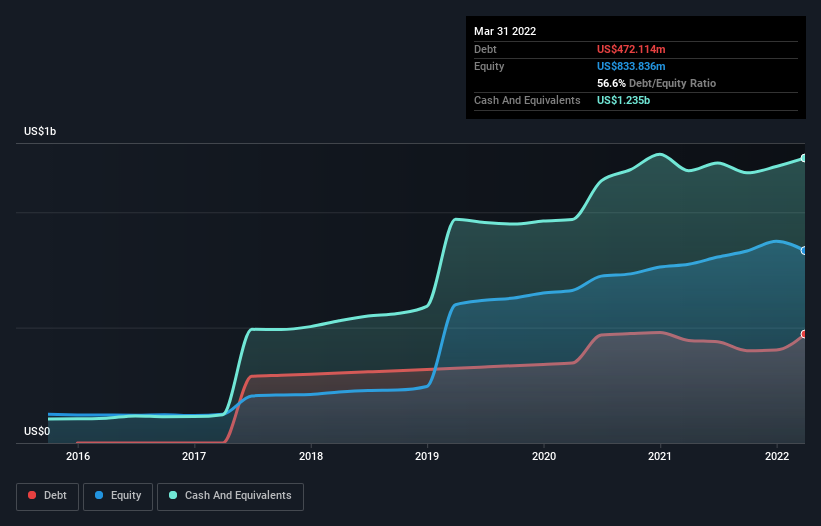This screenshot has height=526, width=821.
Task: Click the US$472.114m debt value
Action: pyautogui.click(x=631, y=49)
